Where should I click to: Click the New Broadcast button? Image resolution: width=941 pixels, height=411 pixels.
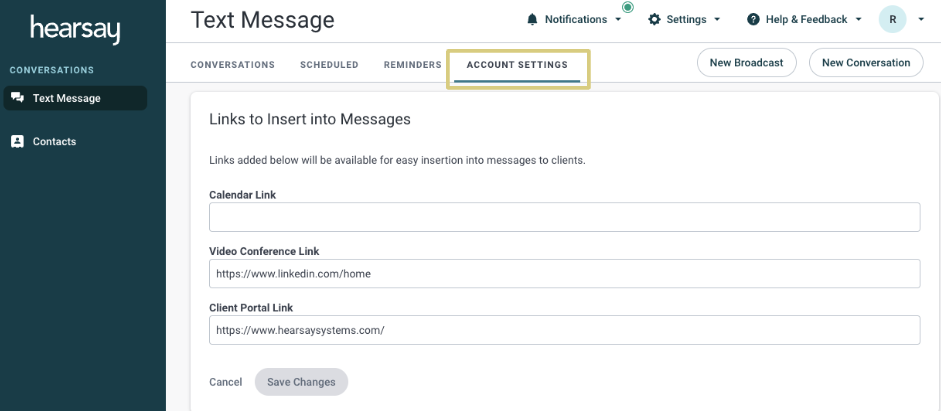pyautogui.click(x=747, y=62)
